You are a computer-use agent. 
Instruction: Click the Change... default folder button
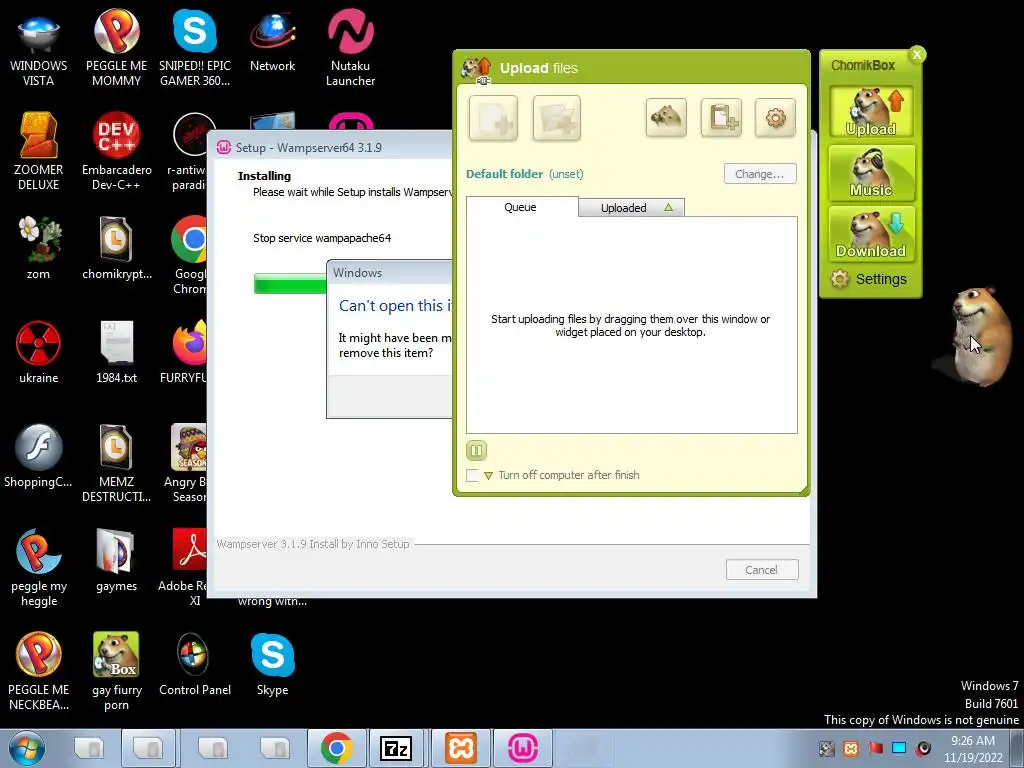760,174
